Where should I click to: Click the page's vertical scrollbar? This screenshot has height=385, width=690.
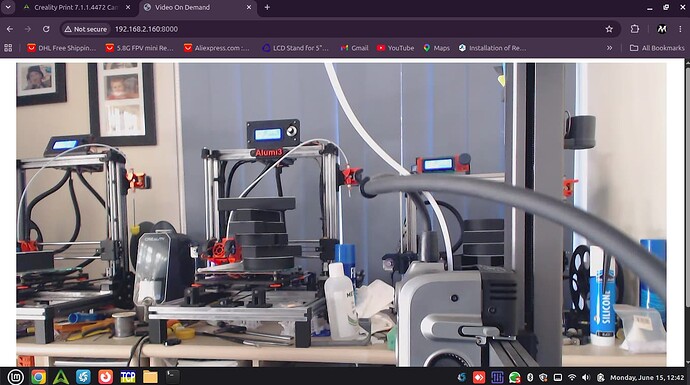click(687, 213)
